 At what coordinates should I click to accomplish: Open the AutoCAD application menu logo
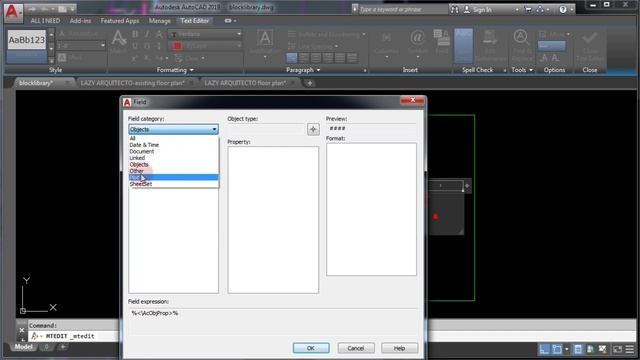pyautogui.click(x=12, y=12)
